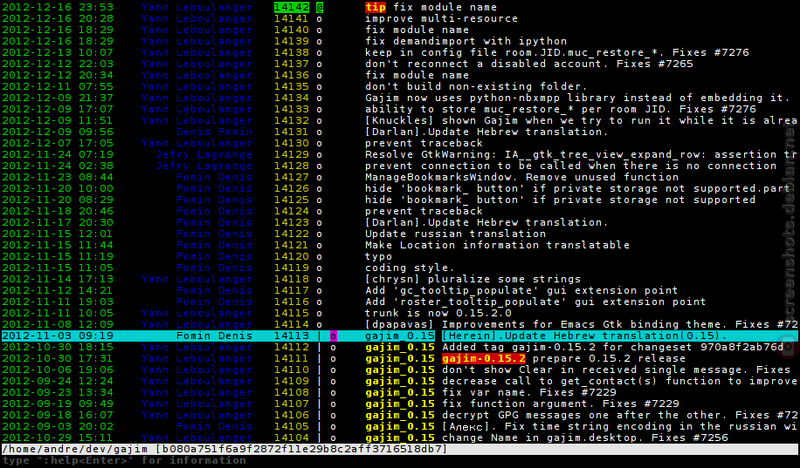The height and width of the screenshot is (468, 800).
Task: Select revision number 14142 at tip
Action: (291, 7)
